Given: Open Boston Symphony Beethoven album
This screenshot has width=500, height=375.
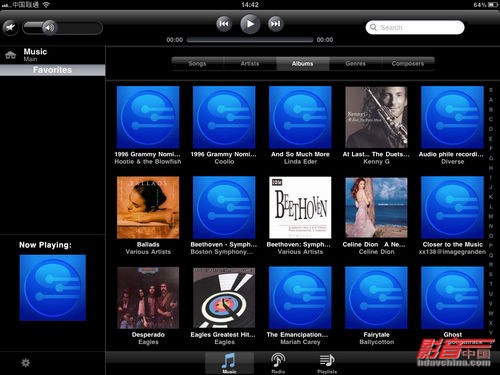Looking at the screenshot, I should pyautogui.click(x=224, y=207).
